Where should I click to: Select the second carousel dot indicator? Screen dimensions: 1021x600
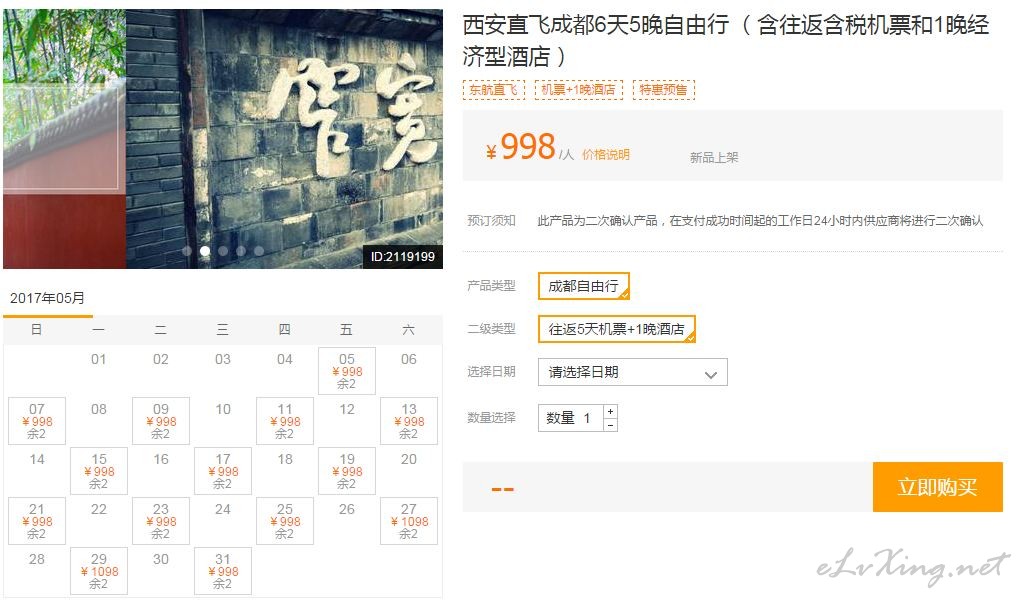click(205, 251)
